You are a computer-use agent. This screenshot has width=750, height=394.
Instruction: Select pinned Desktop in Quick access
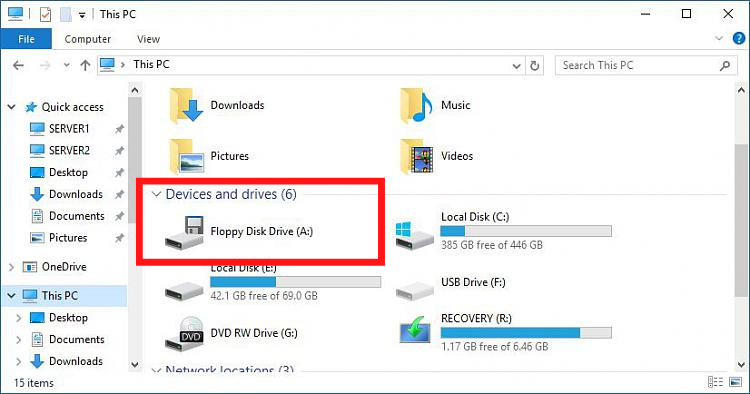[x=68, y=172]
